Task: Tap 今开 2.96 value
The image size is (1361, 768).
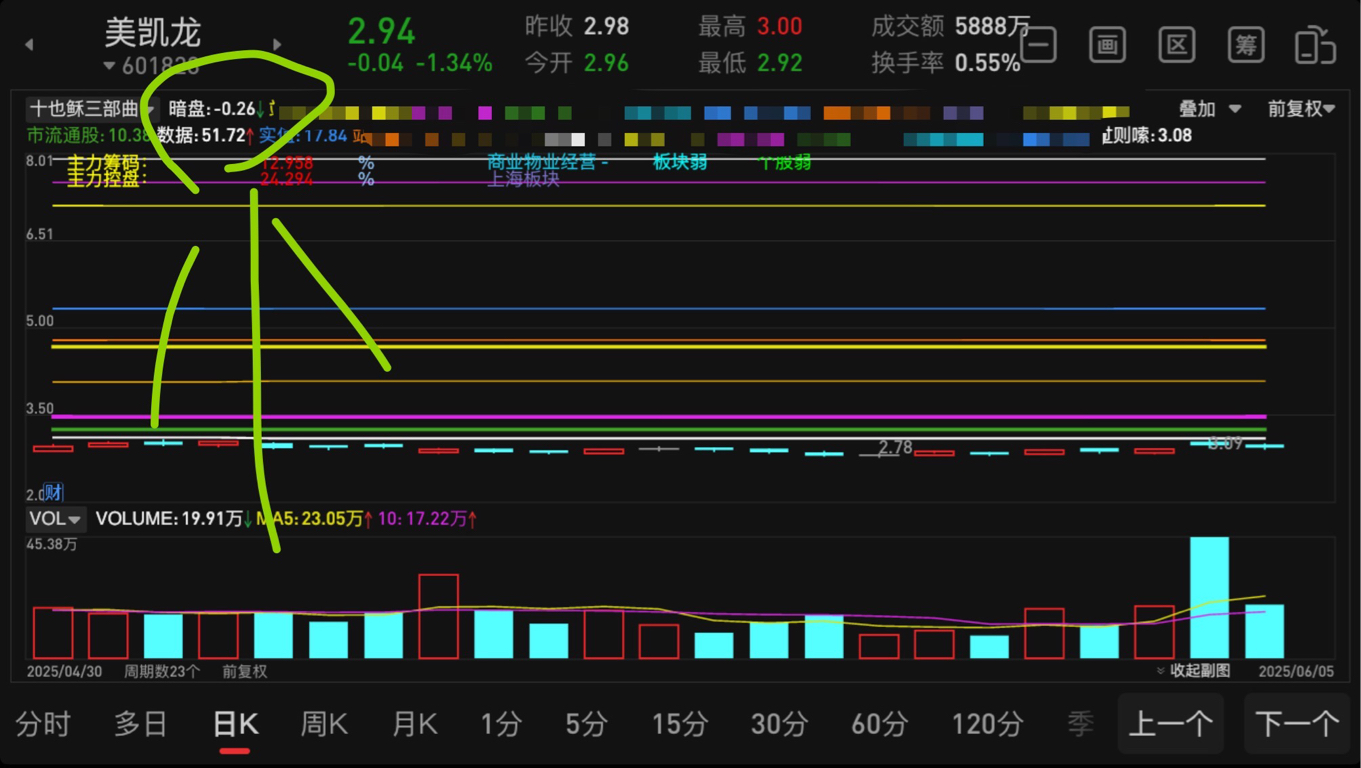Action: 607,63
